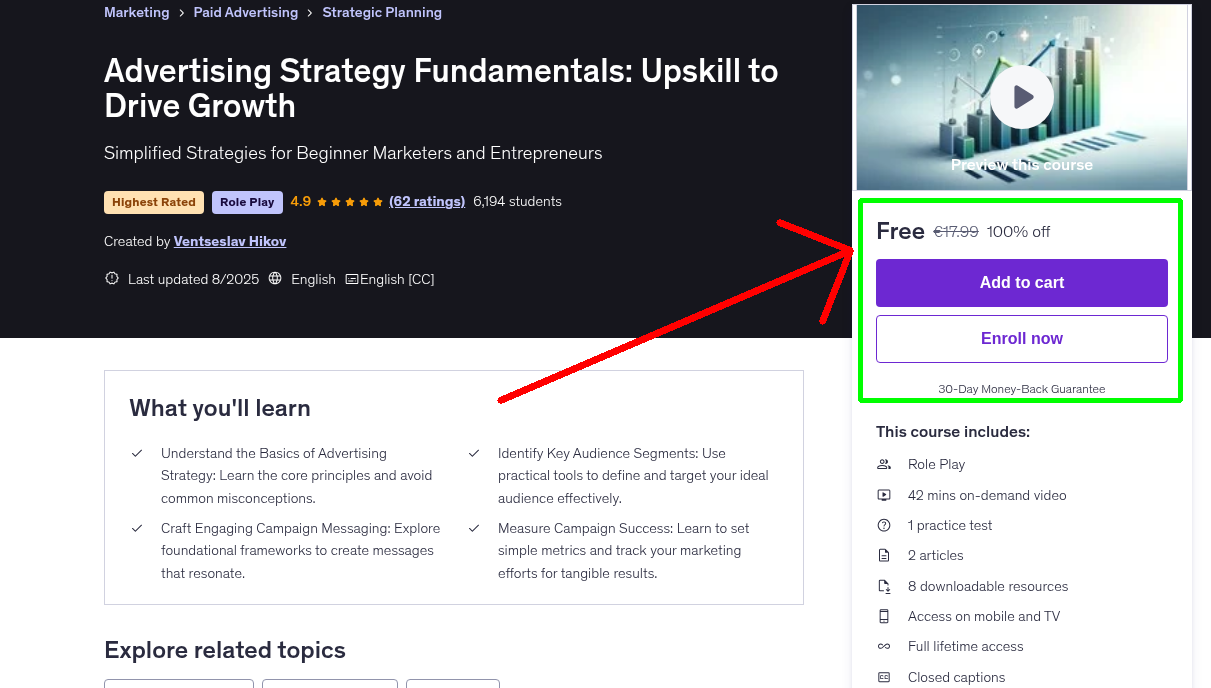1211x688 pixels.
Task: Click the closed captions icon
Action: tap(884, 676)
